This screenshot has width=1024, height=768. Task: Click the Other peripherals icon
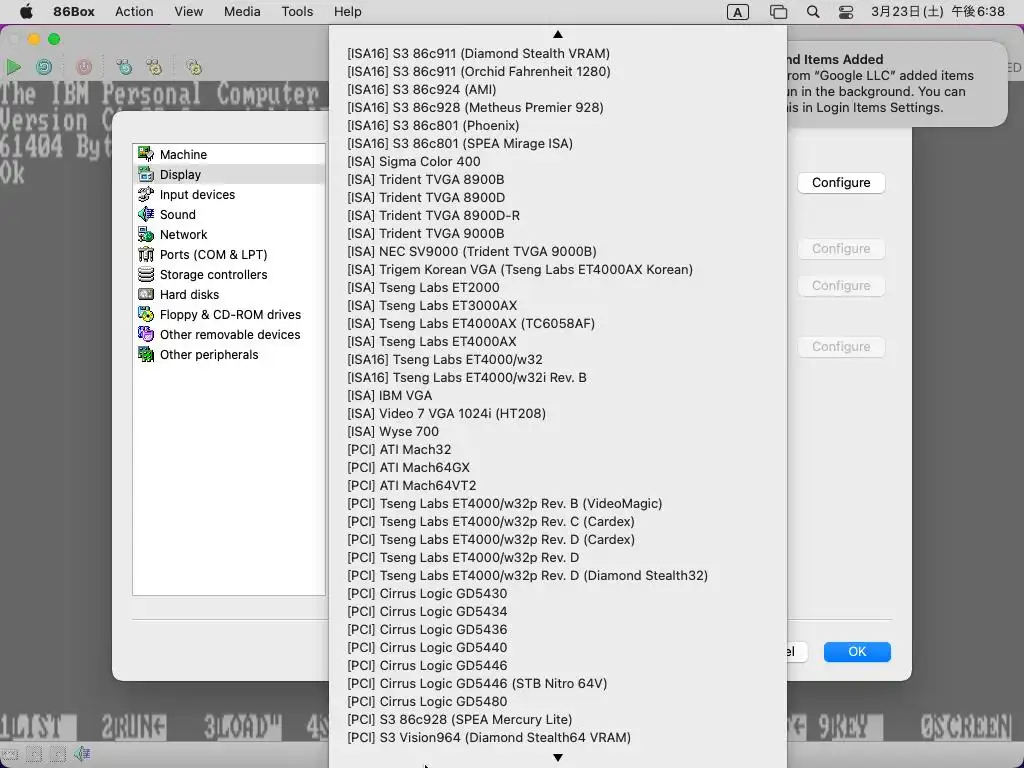(x=146, y=355)
